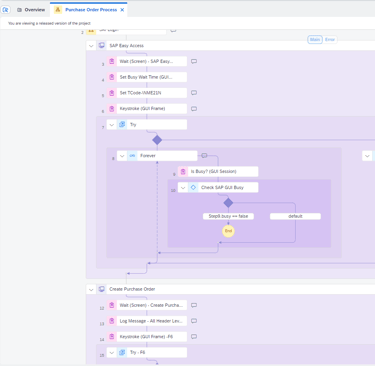Click the Check SAP GUI Busy condition icon
This screenshot has width=375, height=366.
(193, 187)
